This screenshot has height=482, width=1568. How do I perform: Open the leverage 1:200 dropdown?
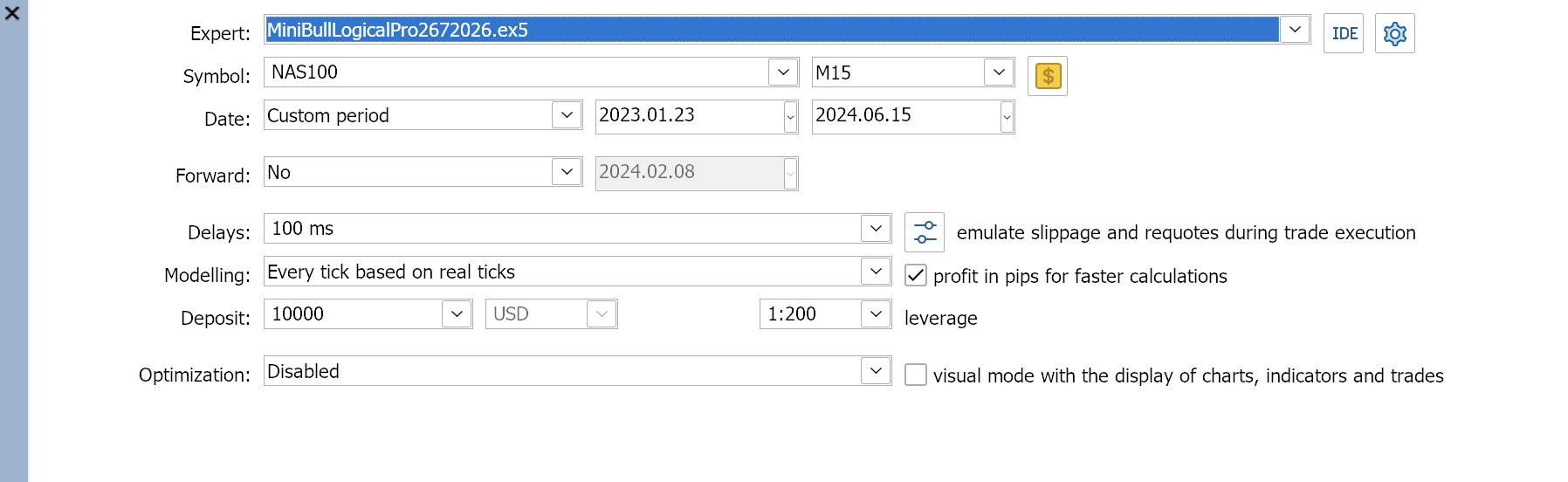click(x=876, y=314)
